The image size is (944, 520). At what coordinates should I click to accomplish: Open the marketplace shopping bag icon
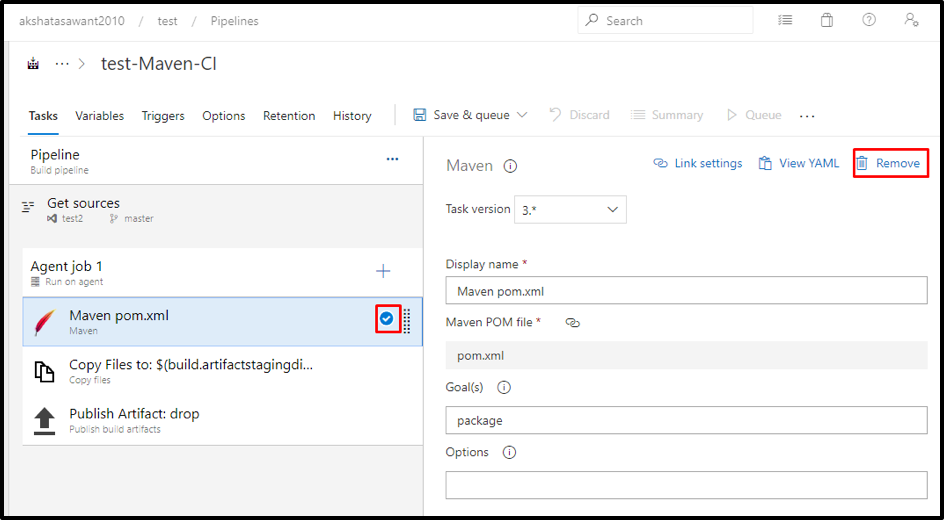(x=827, y=20)
